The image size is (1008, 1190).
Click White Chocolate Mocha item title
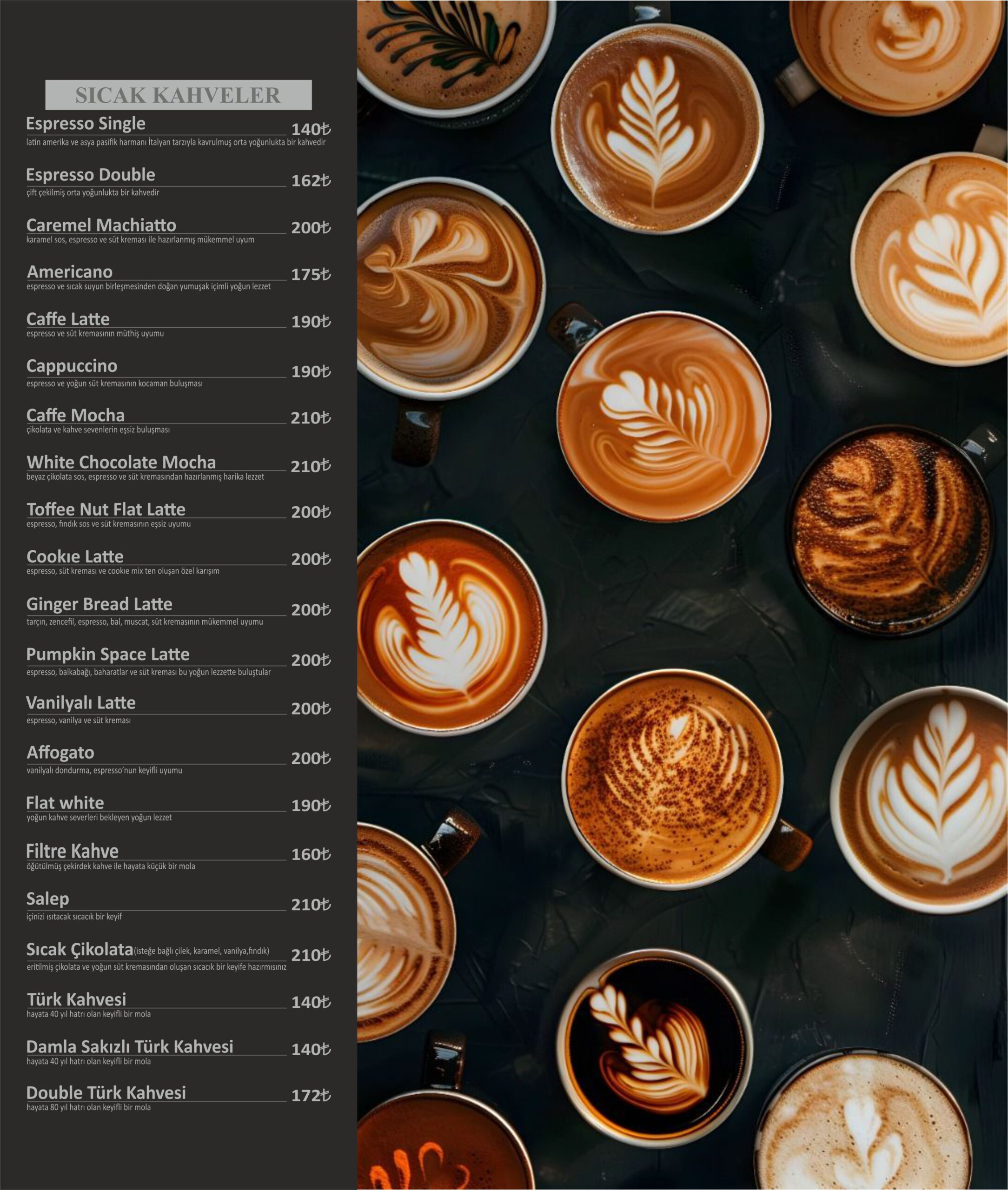[121, 462]
